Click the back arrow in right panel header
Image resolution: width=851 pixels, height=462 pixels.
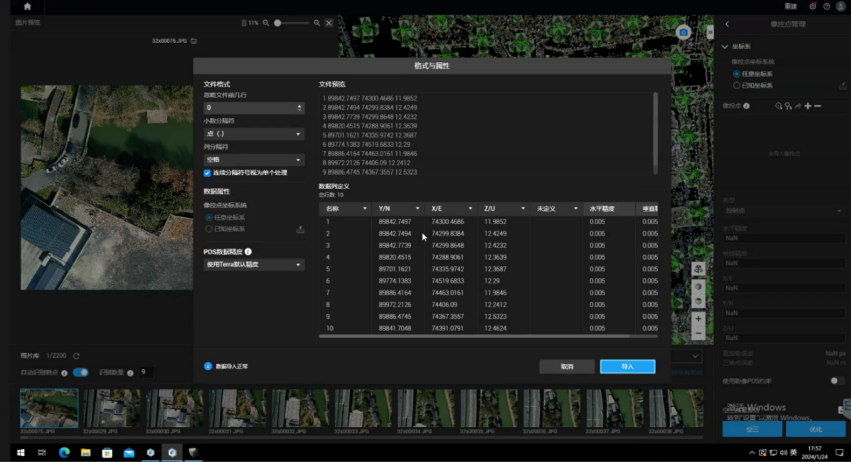[727, 24]
